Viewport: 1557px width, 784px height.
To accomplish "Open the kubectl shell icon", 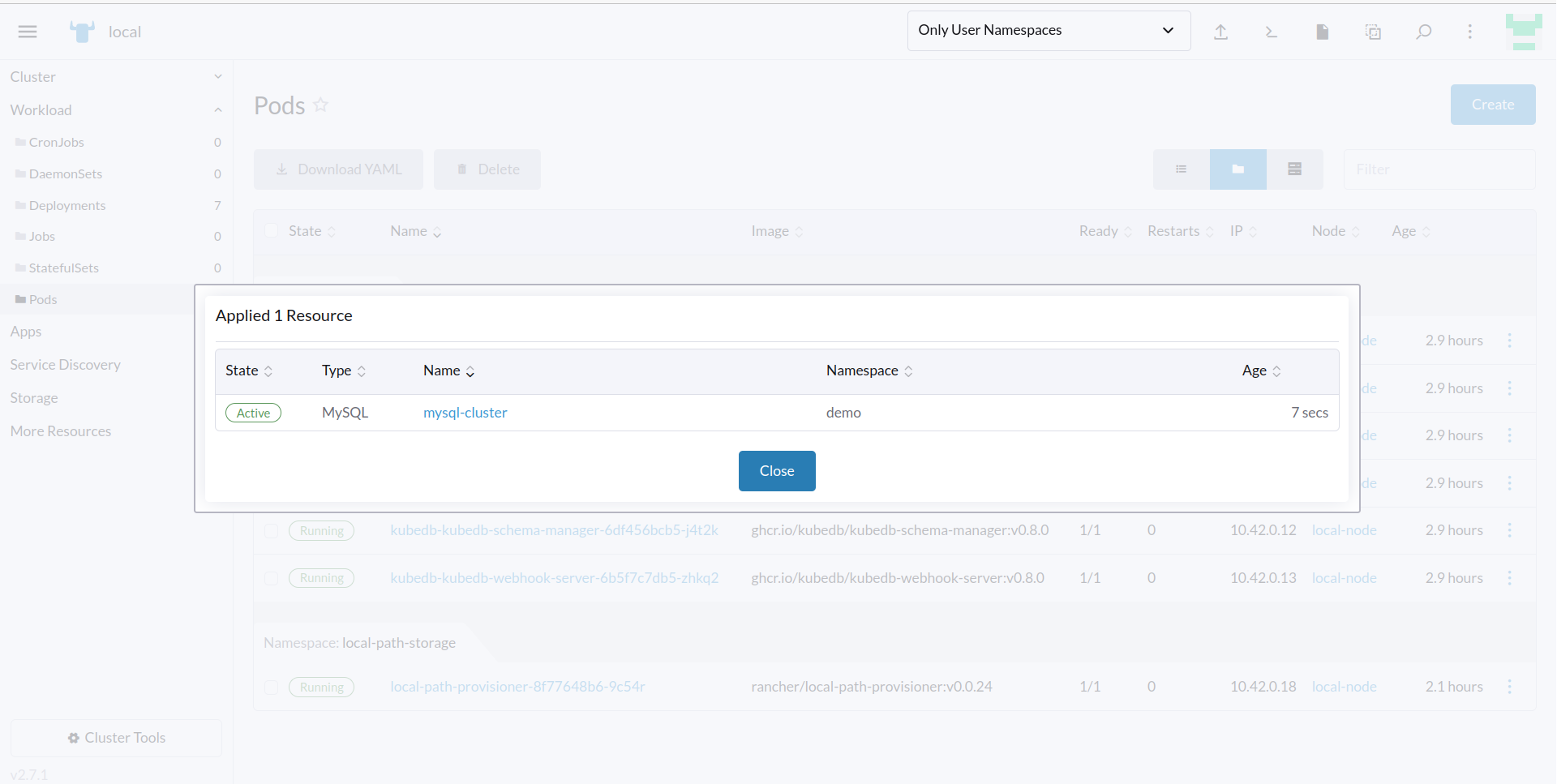I will pyautogui.click(x=1271, y=32).
